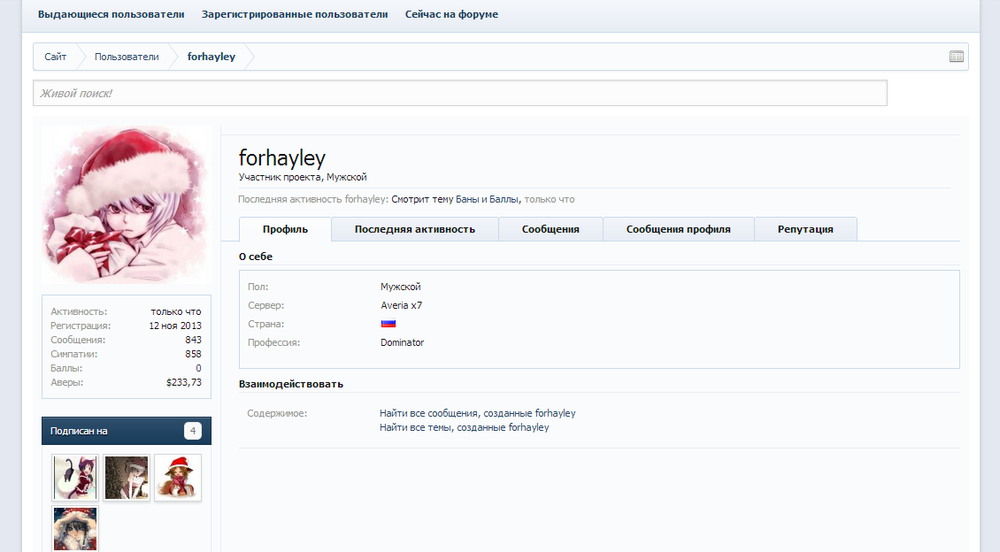1000x552 pixels.
Task: Click Найти все сообщения, созданные forhayley
Action: tap(477, 413)
